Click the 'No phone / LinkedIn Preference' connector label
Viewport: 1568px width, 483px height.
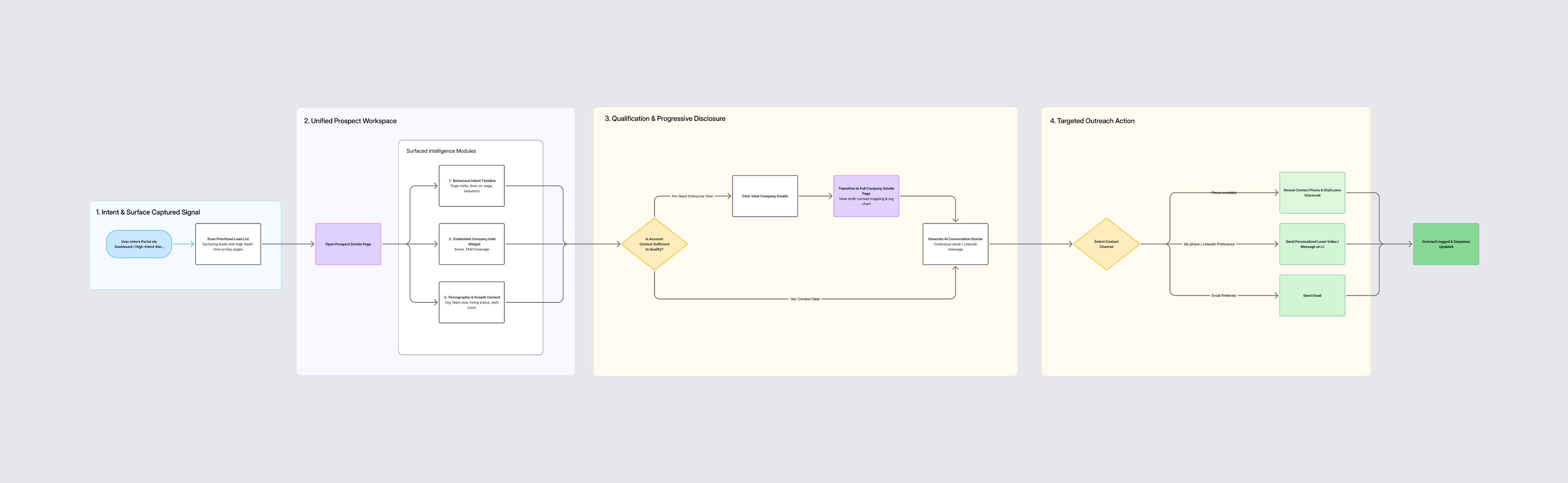1209,244
